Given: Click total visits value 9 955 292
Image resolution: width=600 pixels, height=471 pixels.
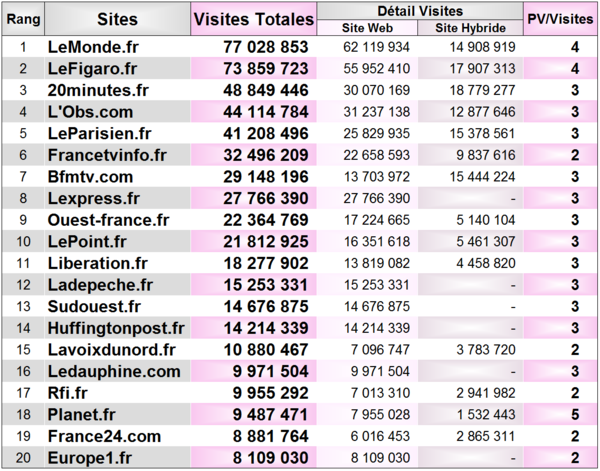Looking at the screenshot, I should [271, 393].
